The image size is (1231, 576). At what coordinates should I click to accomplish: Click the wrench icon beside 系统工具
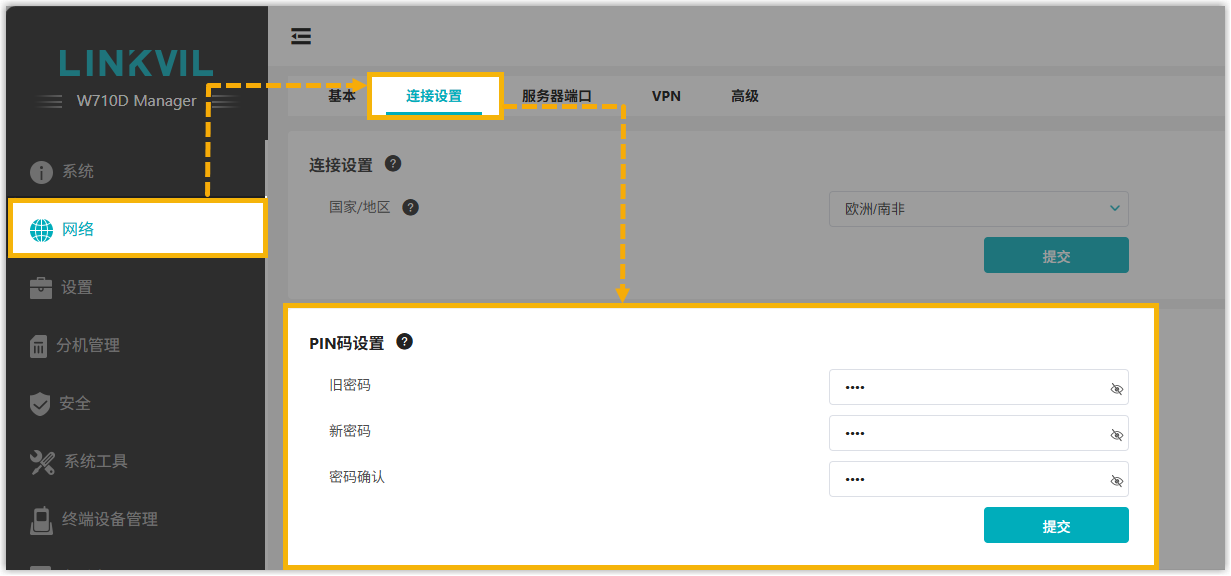(42, 462)
